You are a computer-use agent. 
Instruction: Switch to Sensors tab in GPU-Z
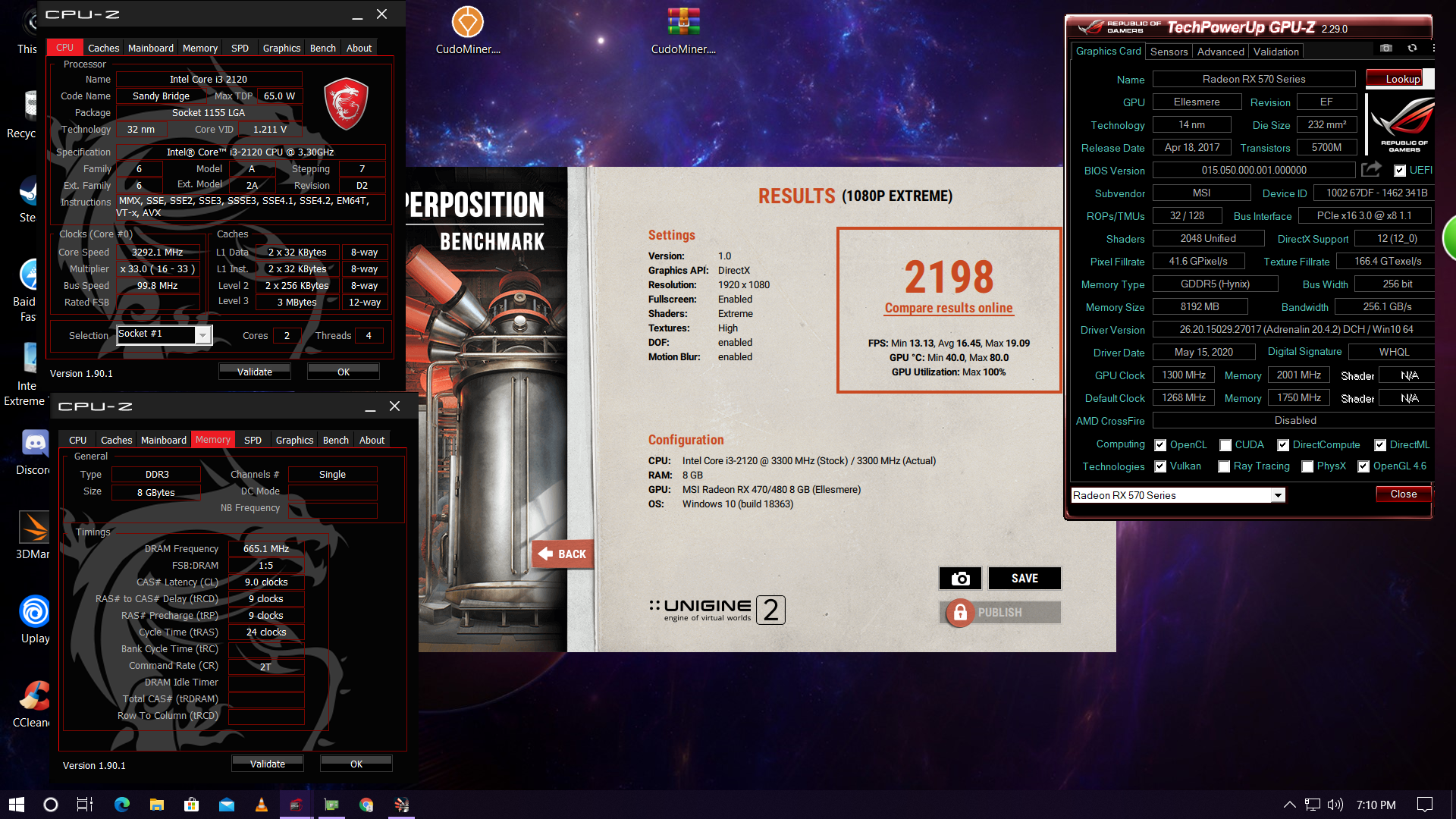point(1169,52)
